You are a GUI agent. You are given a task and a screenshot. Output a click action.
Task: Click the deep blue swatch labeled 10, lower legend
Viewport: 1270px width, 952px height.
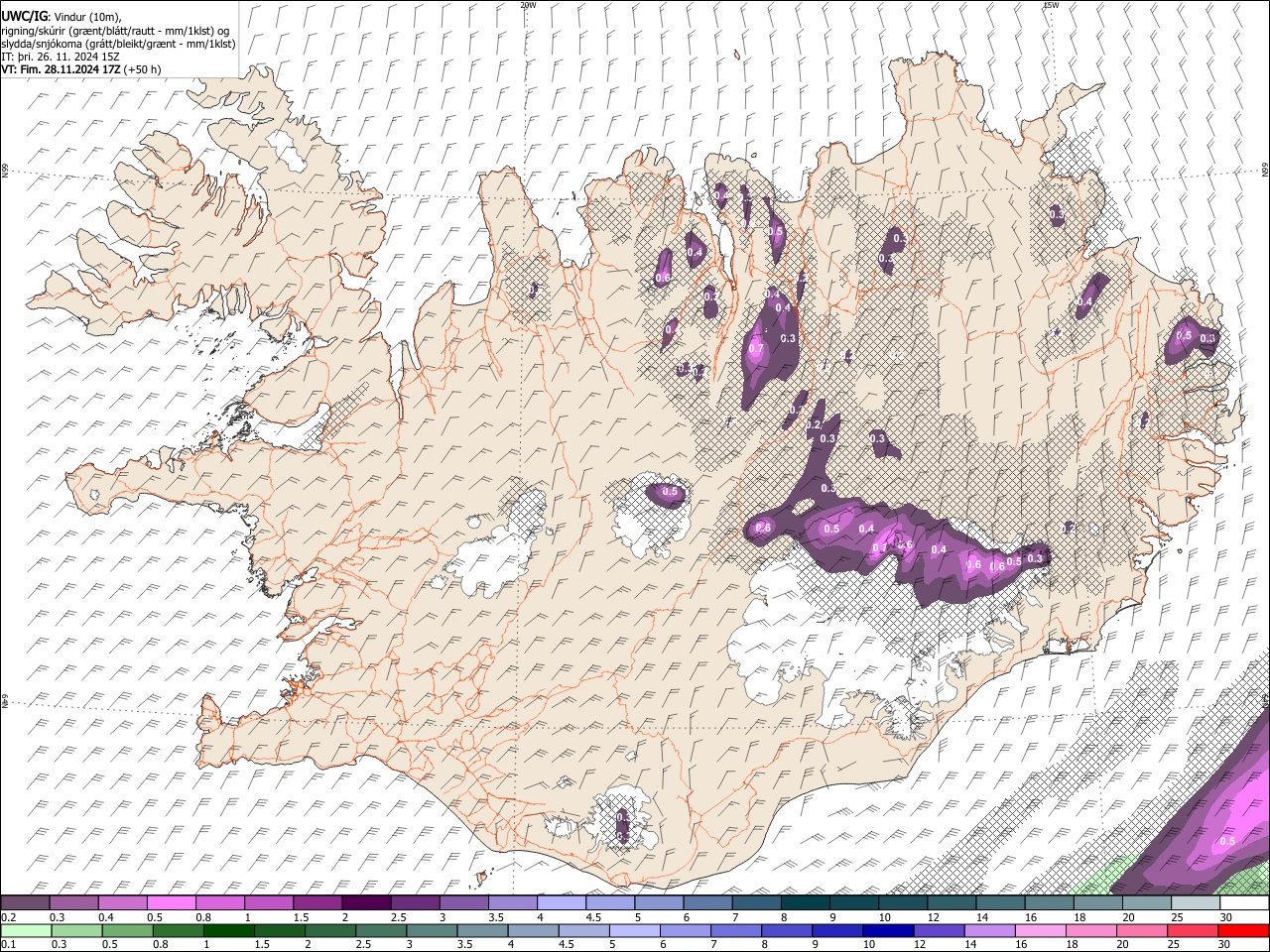(x=888, y=930)
